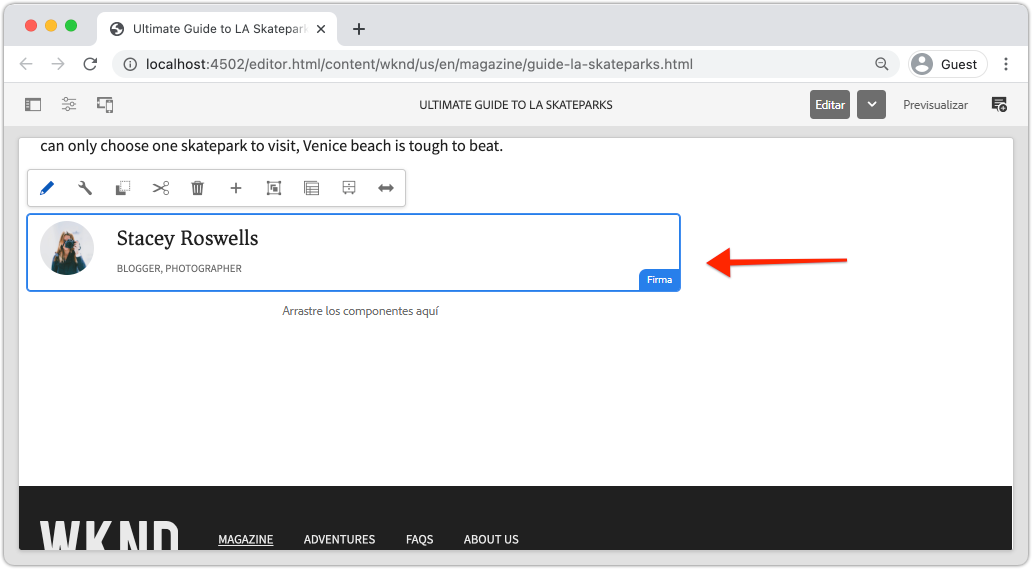Viewport: 1032px width, 569px height.
Task: Open annotations icon next to Previsualizar
Action: coord(999,105)
